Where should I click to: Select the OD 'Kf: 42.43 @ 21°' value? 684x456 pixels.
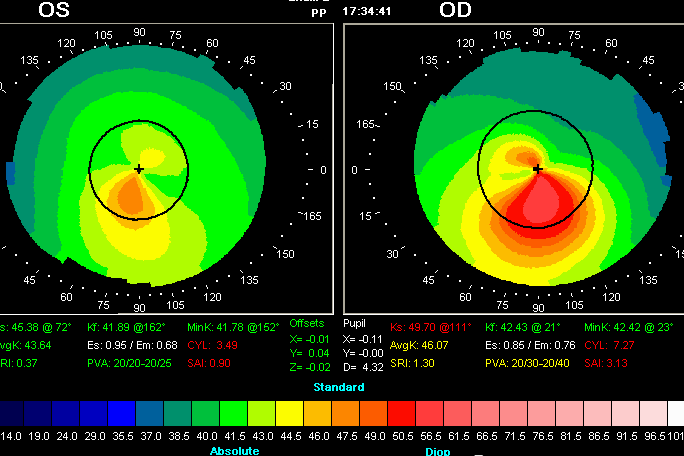pyautogui.click(x=523, y=327)
